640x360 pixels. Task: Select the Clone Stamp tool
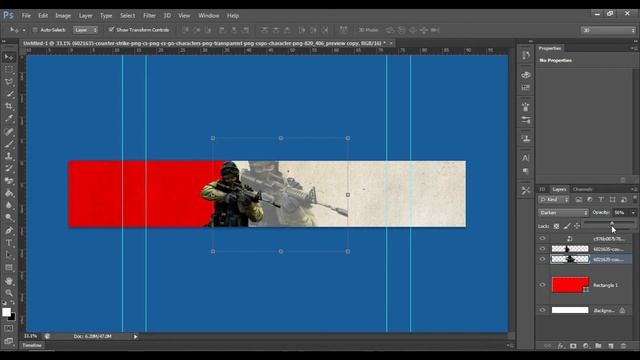(x=9, y=156)
